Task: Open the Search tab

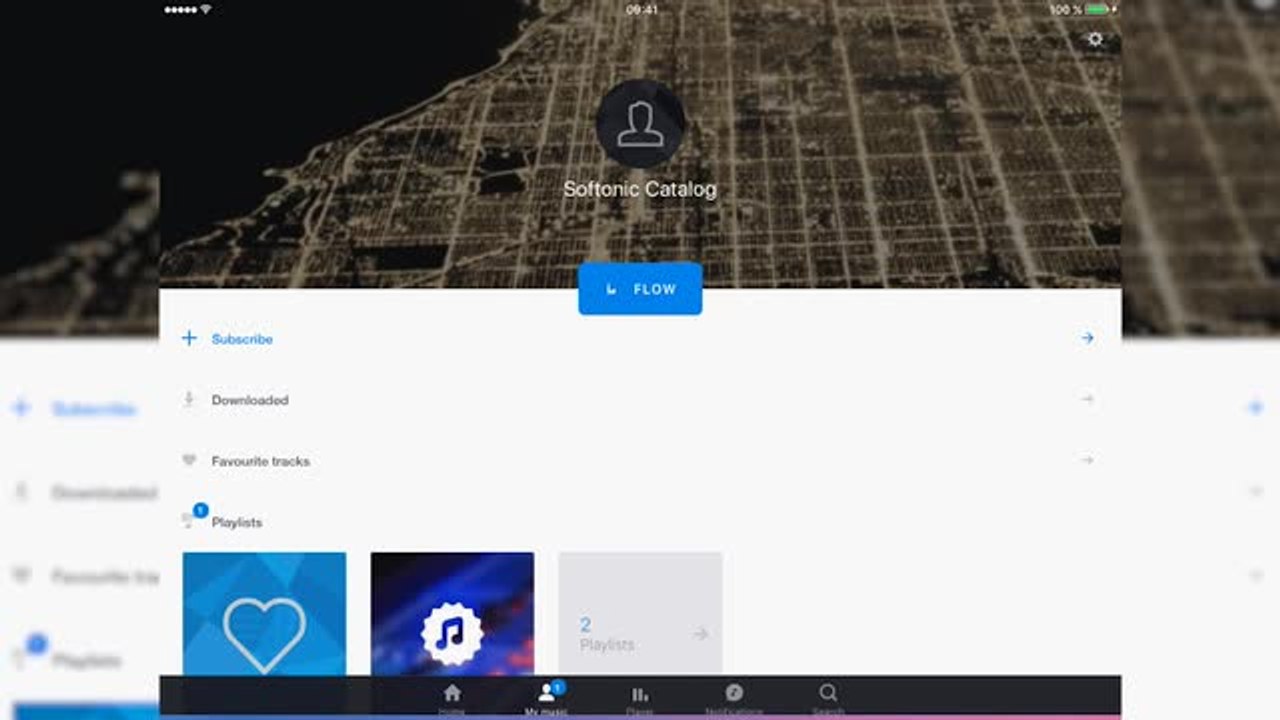Action: coord(828,698)
